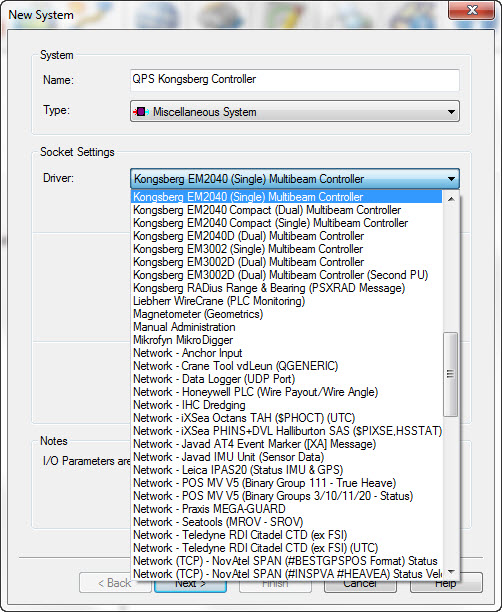
Task: Choose Manual Administration from driver list
Action: pos(287,327)
